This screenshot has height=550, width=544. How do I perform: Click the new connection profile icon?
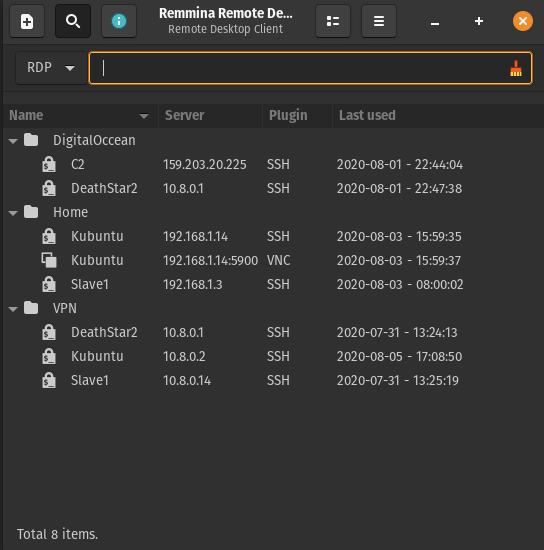[x=27, y=21]
